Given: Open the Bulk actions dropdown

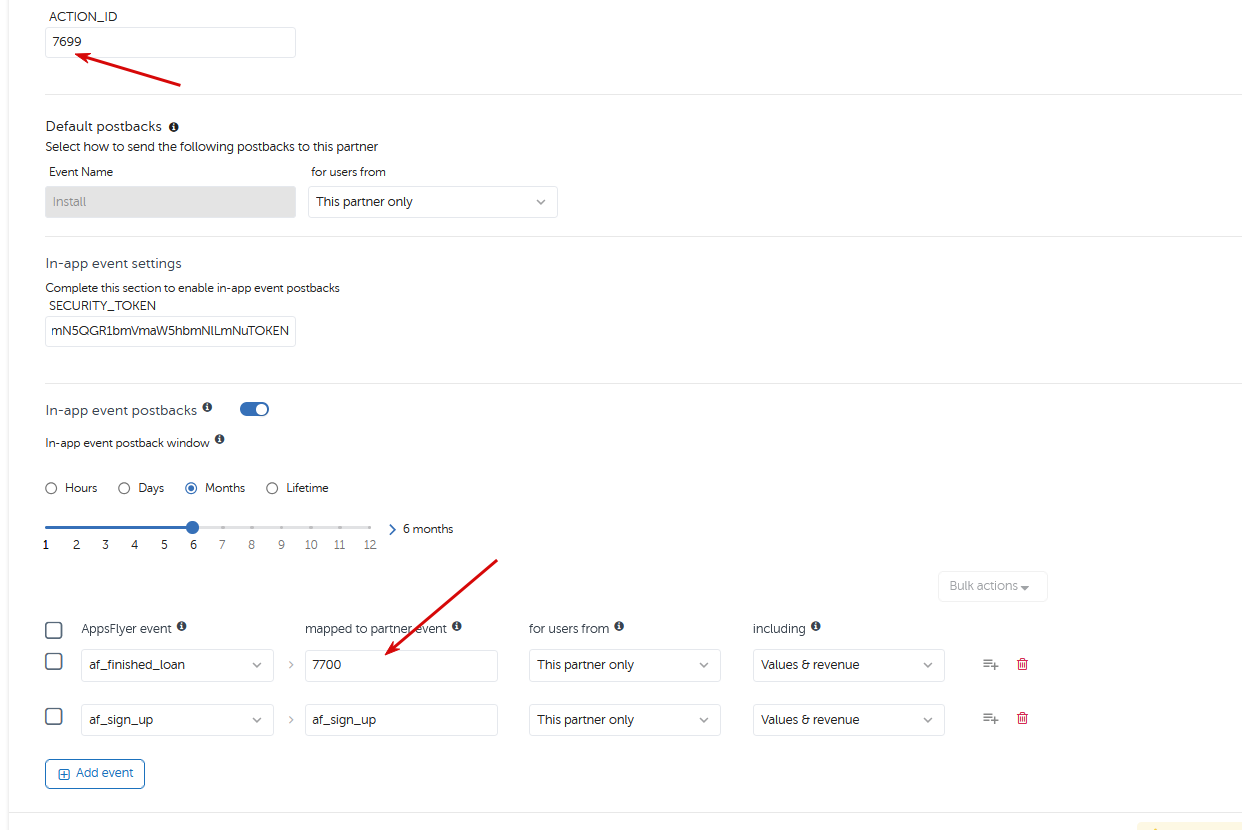Looking at the screenshot, I should pyautogui.click(x=992, y=586).
